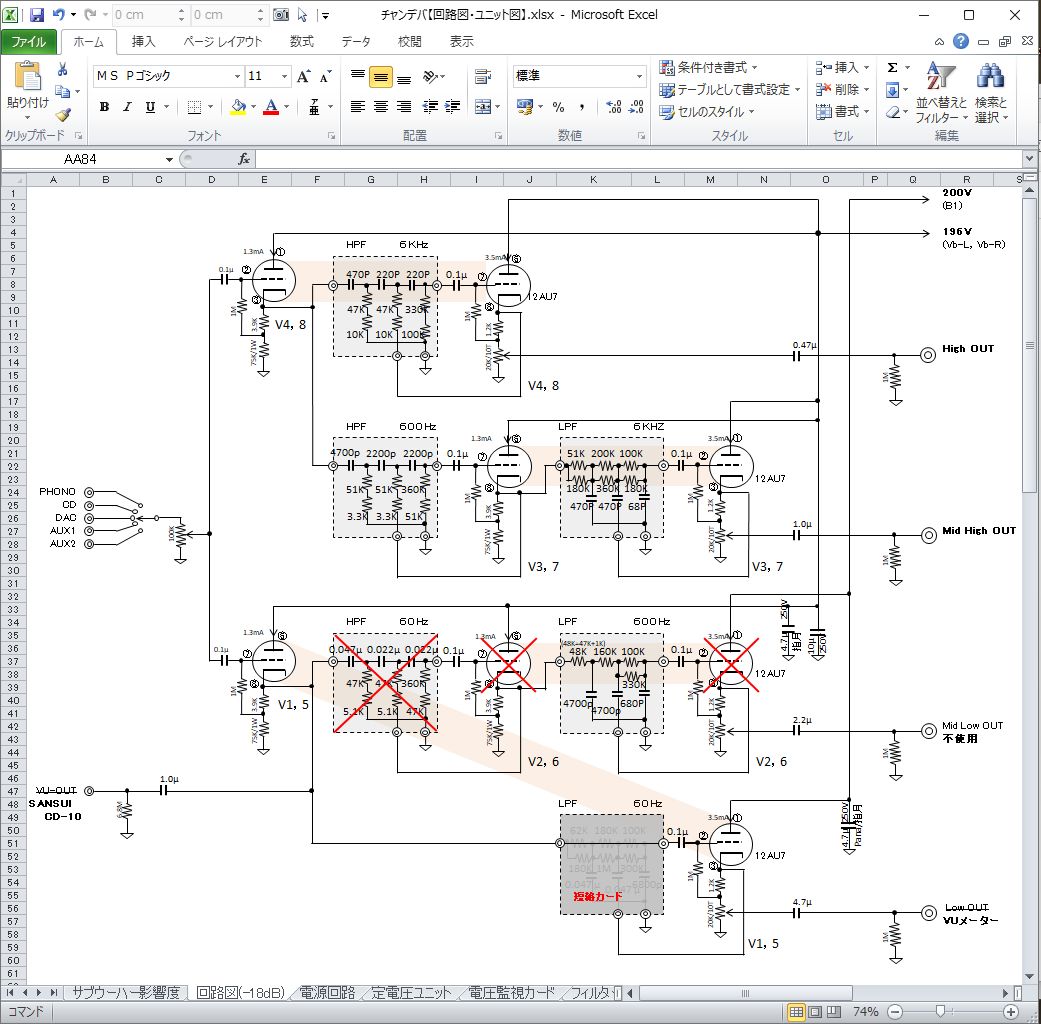
Task: Click the 削除 button in cells group
Action: (x=843, y=90)
